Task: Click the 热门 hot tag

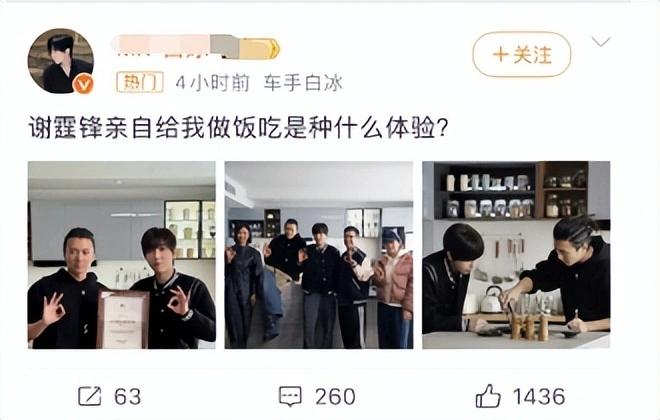Action: click(x=140, y=82)
